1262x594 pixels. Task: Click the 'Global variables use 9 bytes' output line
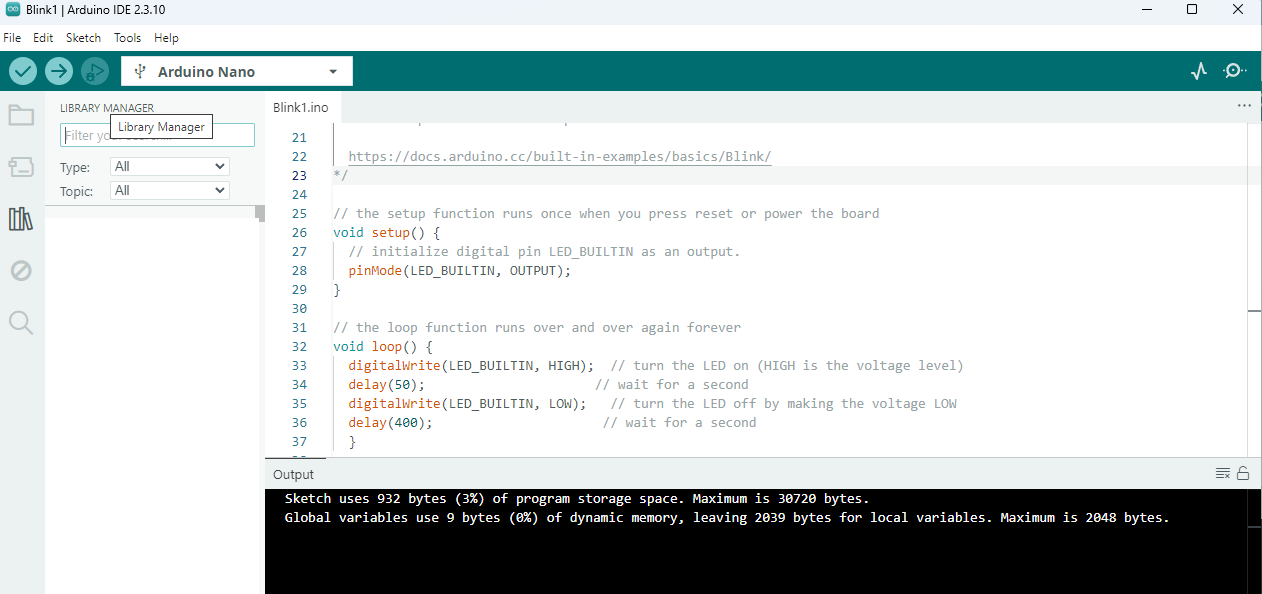pyautogui.click(x=727, y=518)
